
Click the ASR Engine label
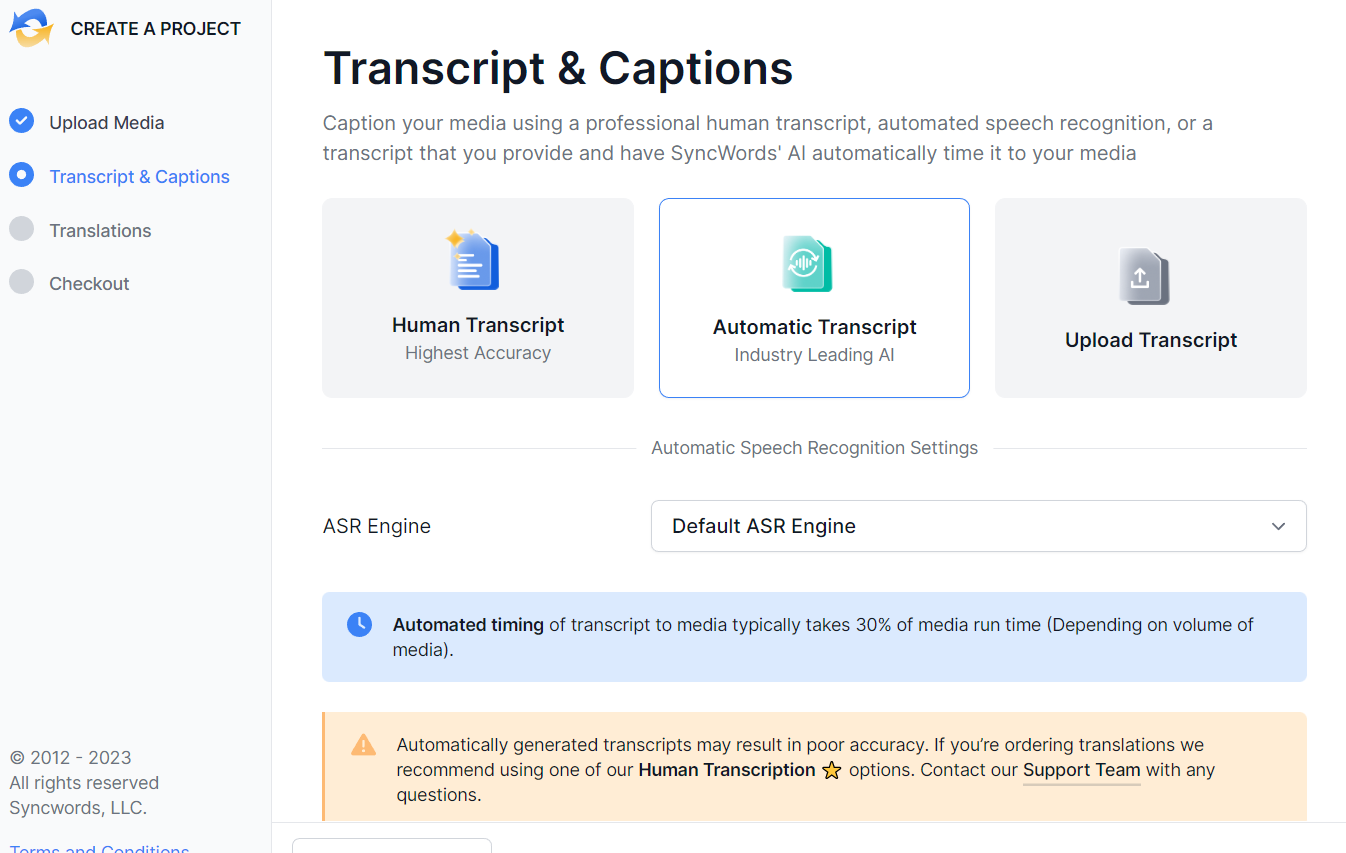coord(377,526)
